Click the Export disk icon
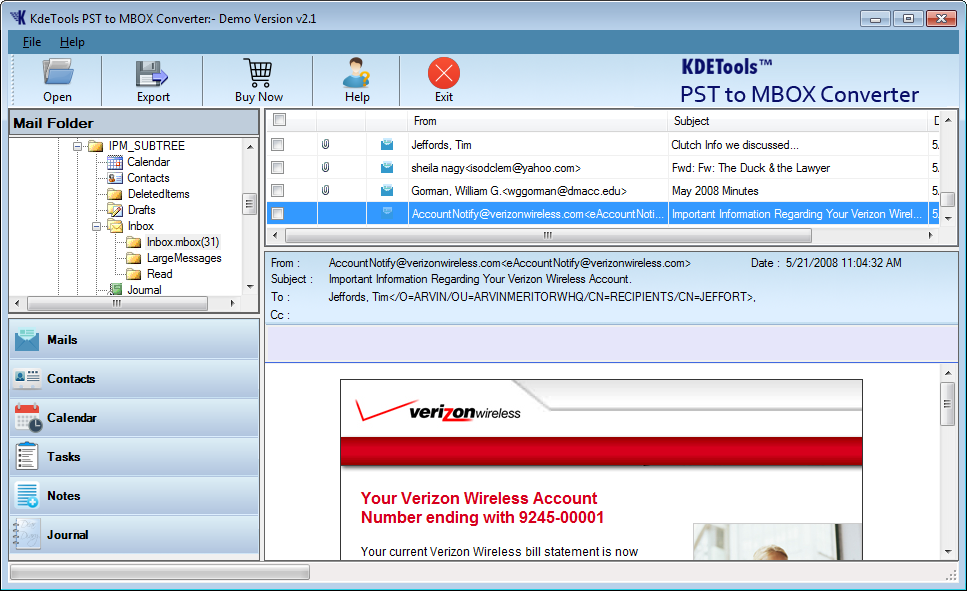The height and width of the screenshot is (591, 967). (x=153, y=73)
